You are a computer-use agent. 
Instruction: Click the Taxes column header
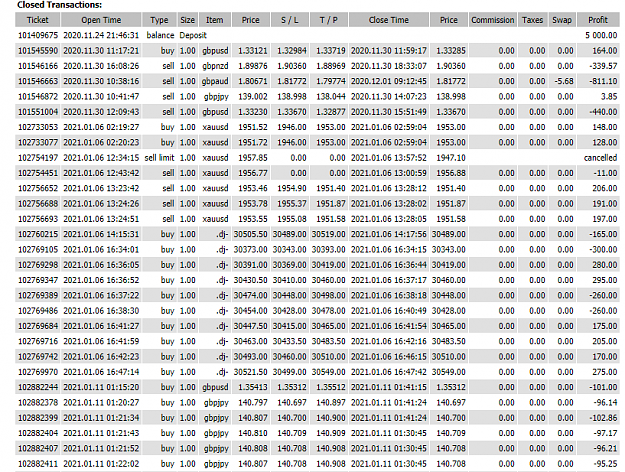(x=533, y=20)
